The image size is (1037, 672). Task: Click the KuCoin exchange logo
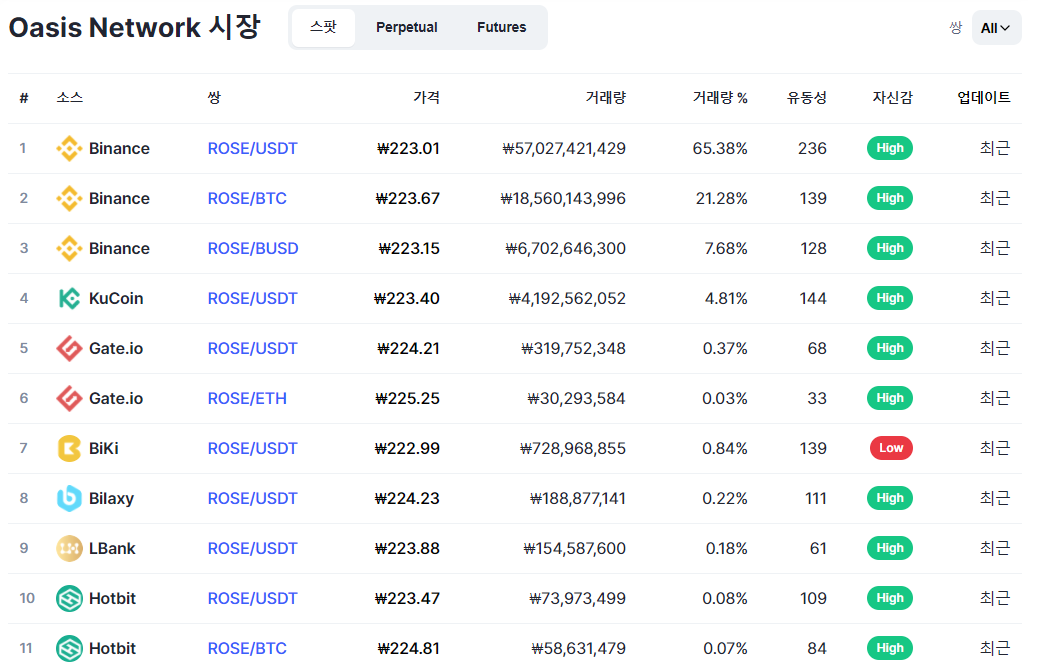pyautogui.click(x=69, y=298)
